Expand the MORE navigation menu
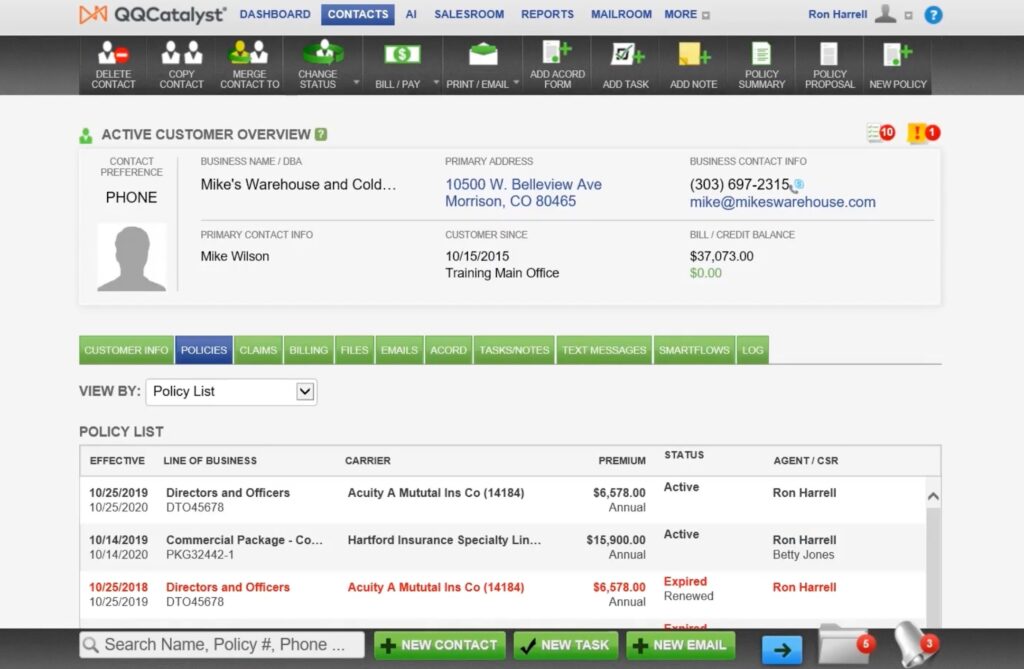Viewport: 1024px width, 669px height. [687, 14]
